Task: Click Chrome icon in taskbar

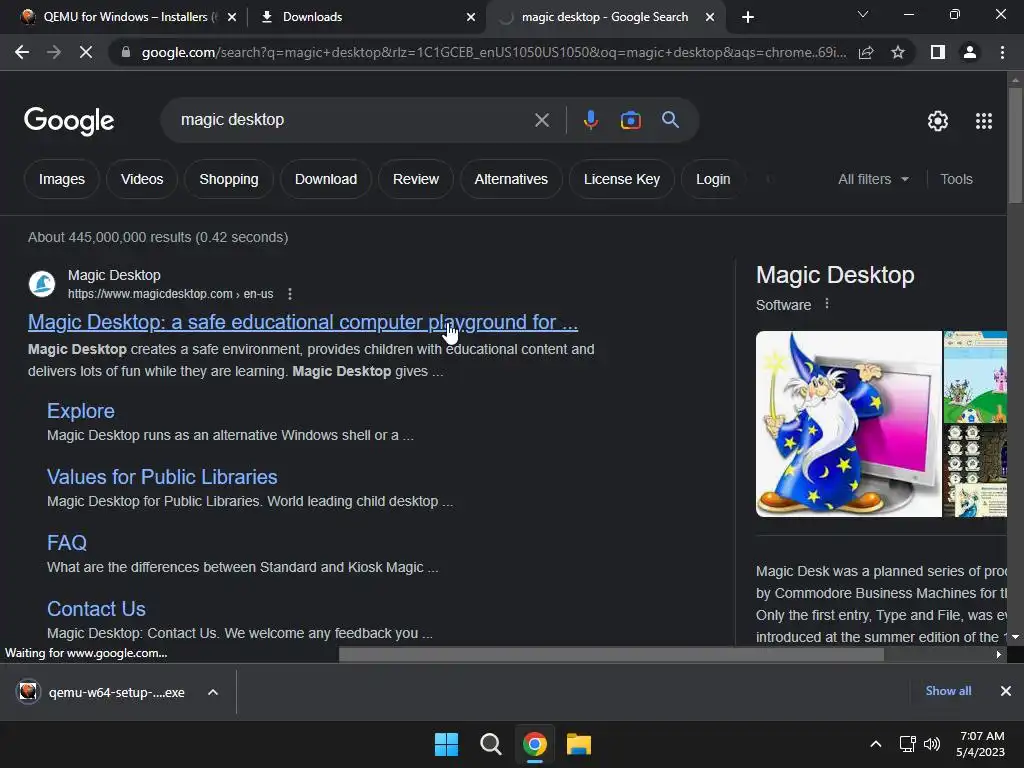Action: (534, 744)
